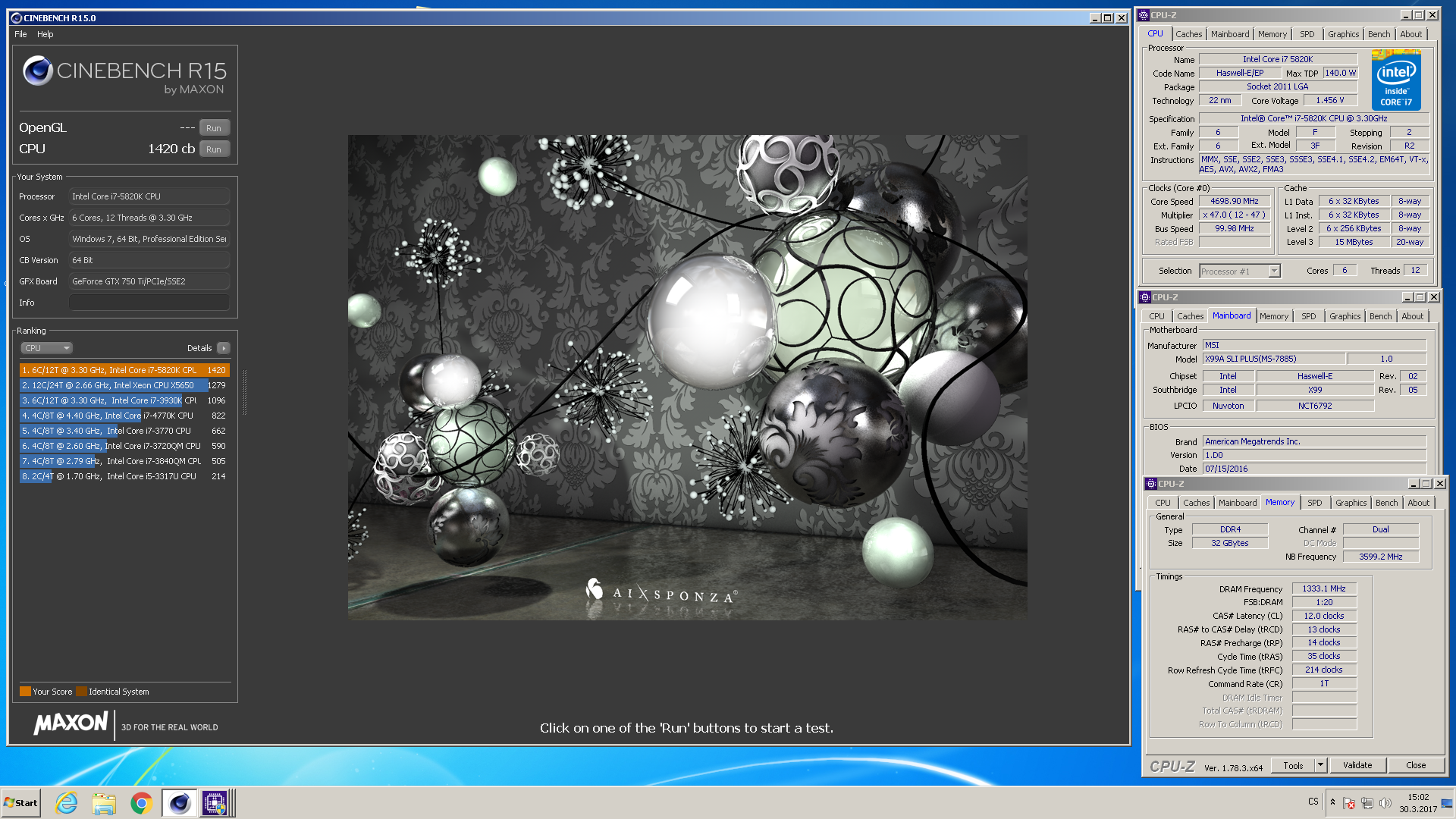Click the motherboard model X99A SLI PLUS field

pos(1274,359)
